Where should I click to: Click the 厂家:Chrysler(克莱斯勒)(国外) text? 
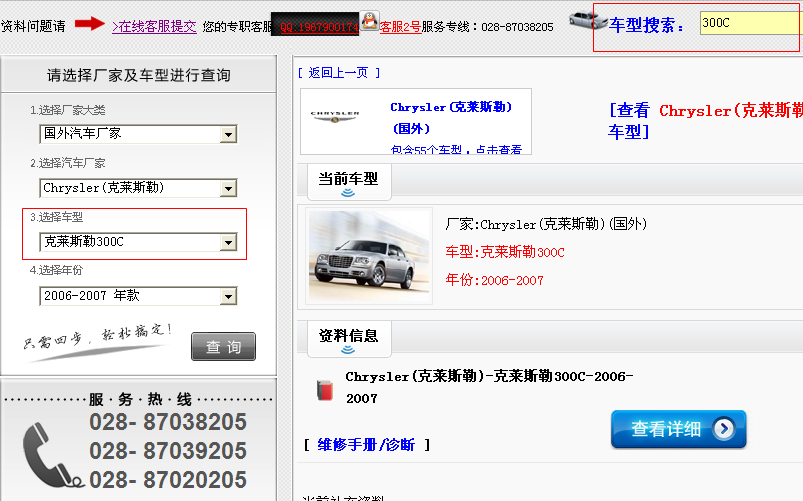(x=546, y=224)
